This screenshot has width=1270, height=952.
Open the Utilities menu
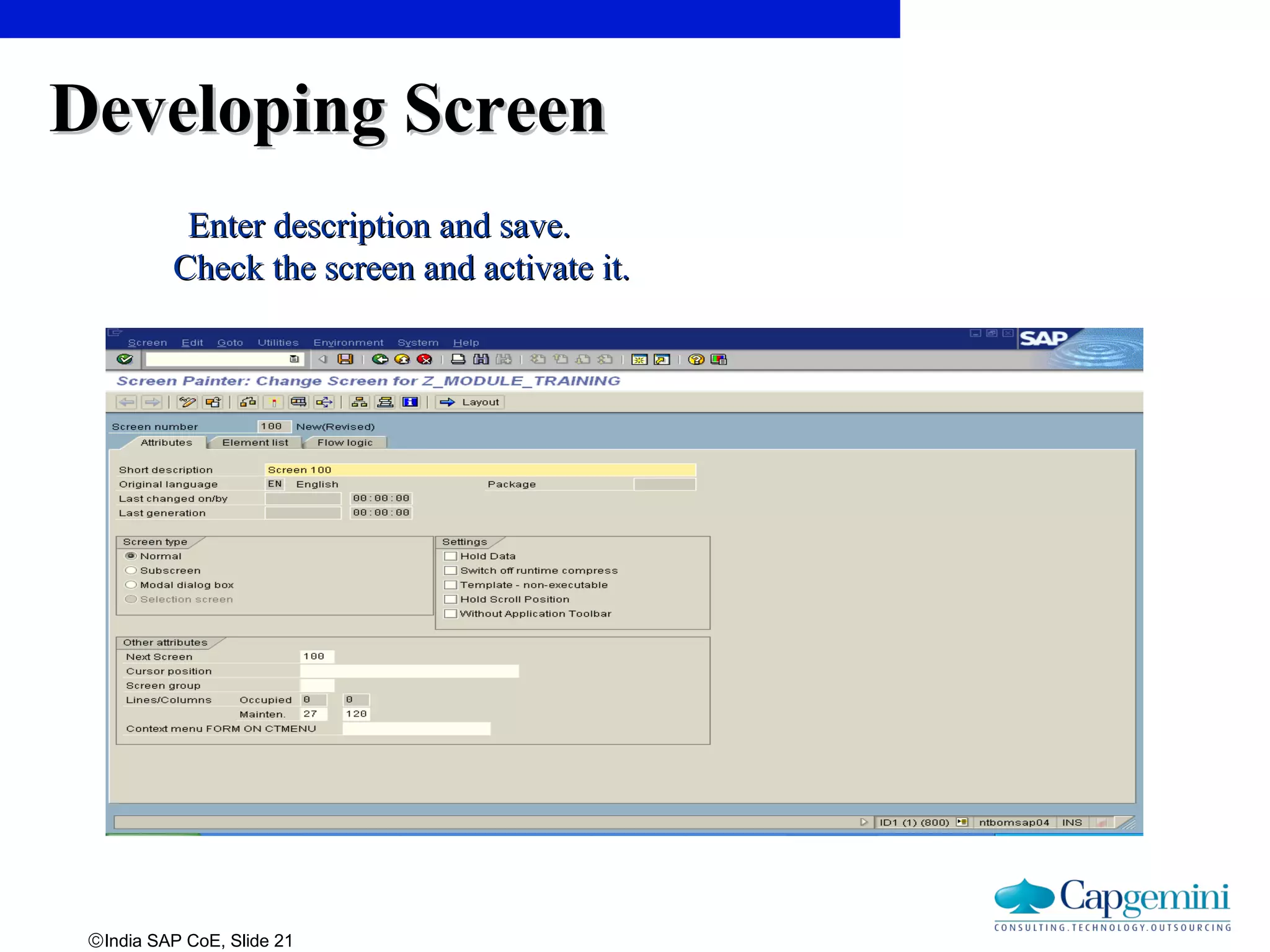pyautogui.click(x=278, y=342)
